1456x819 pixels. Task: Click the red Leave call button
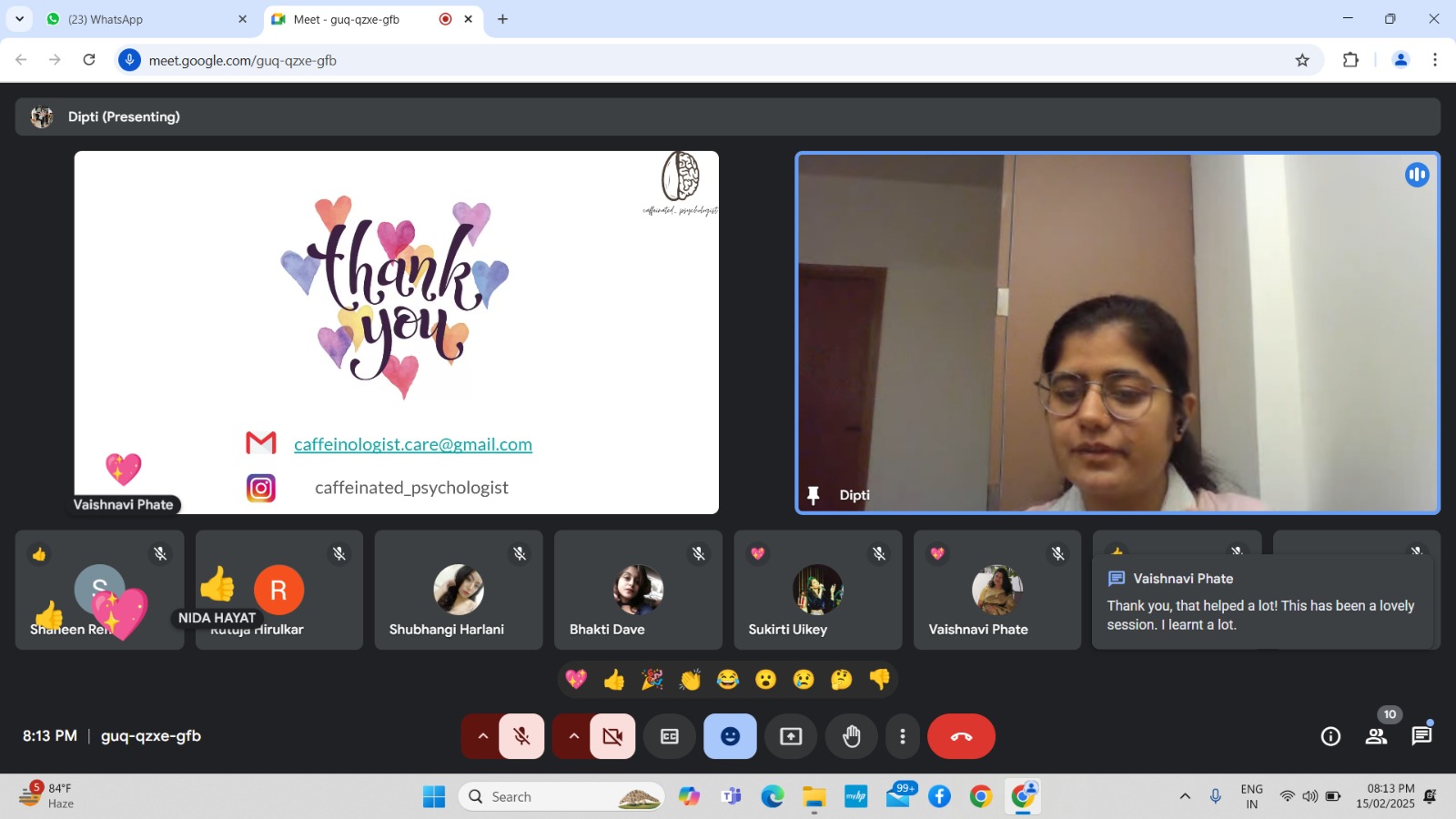961,736
